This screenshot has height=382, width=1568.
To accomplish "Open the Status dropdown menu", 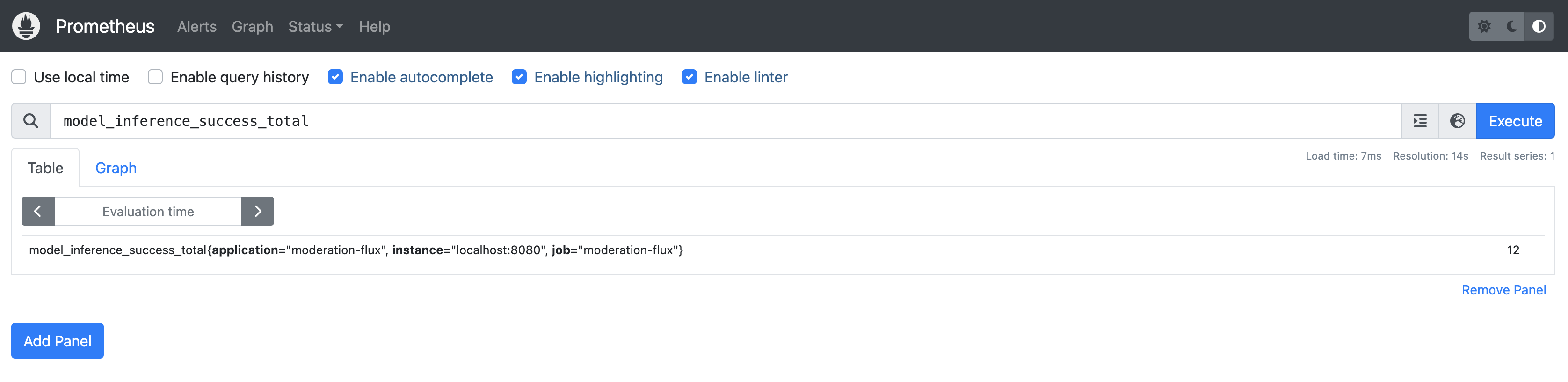I will click(x=315, y=26).
